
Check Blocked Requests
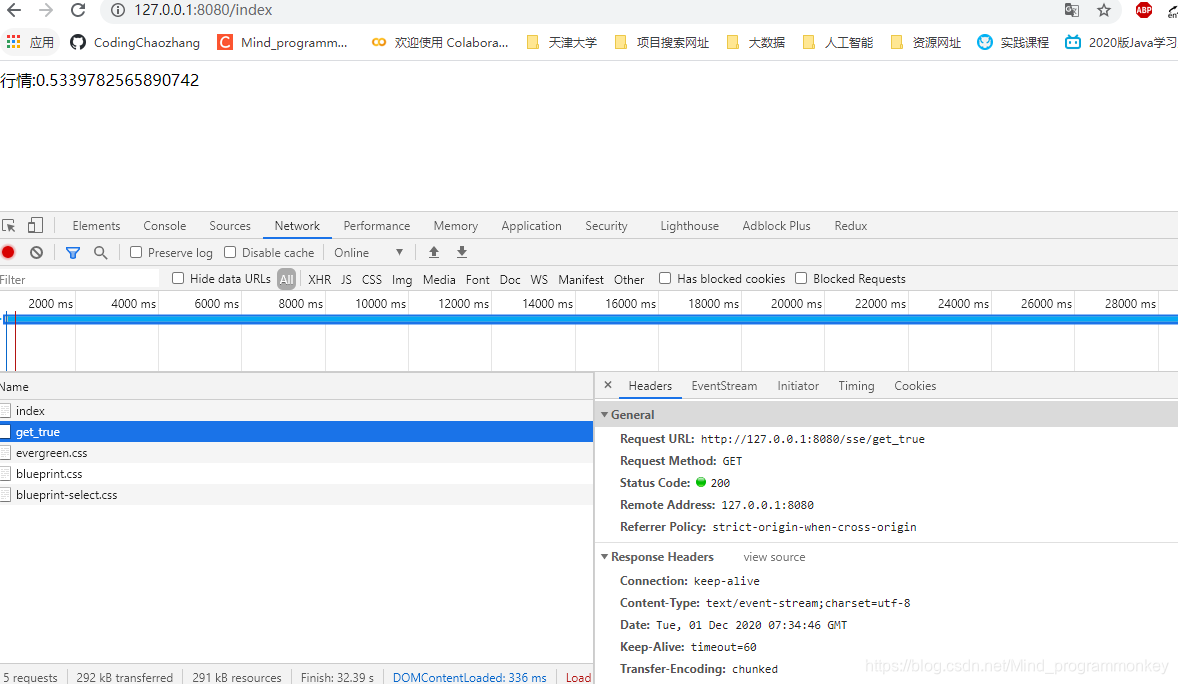(801, 278)
